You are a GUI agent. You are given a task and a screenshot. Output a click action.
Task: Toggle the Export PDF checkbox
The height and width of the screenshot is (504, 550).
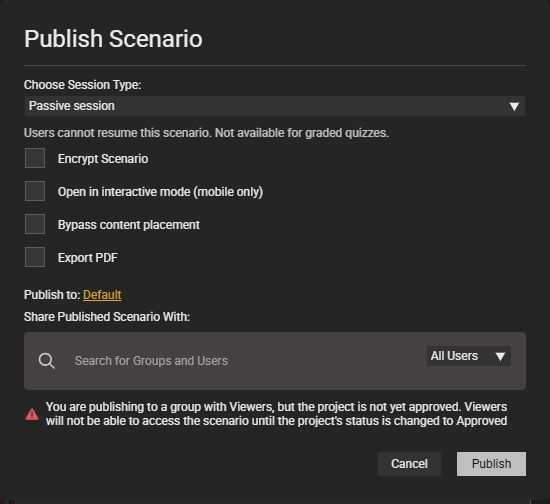[35, 257]
